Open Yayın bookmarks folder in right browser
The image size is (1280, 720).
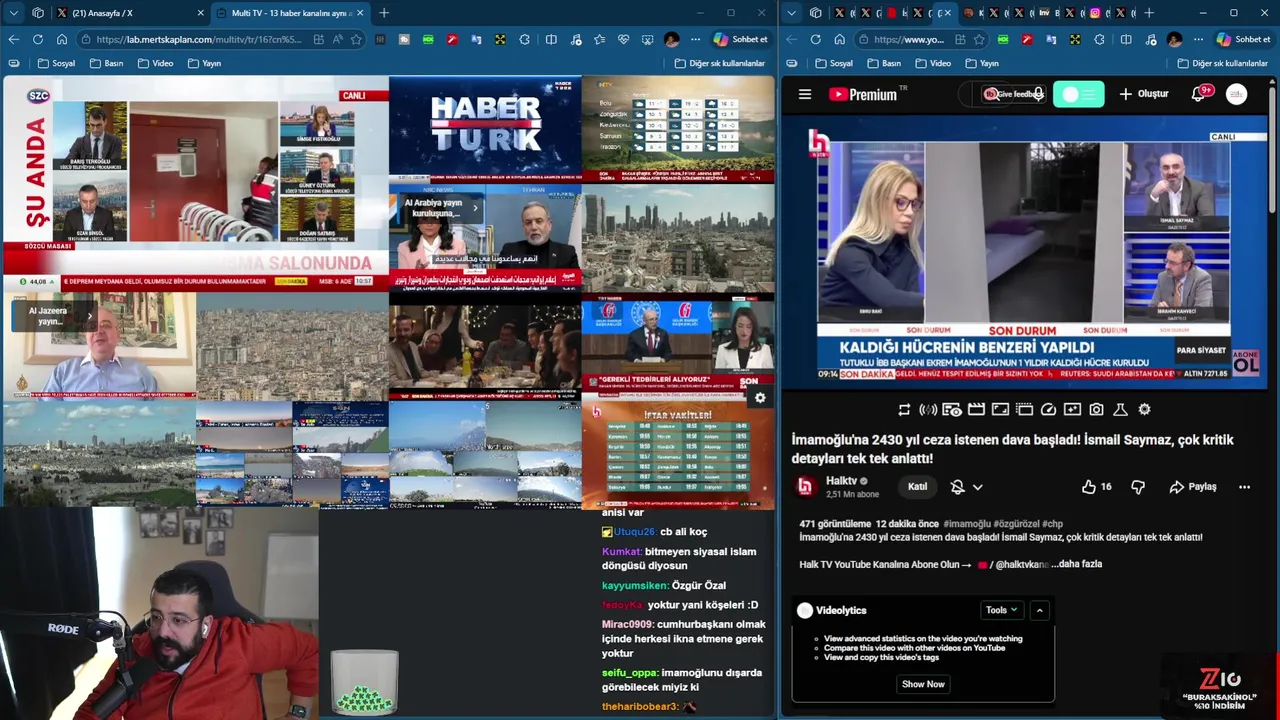pyautogui.click(x=981, y=63)
